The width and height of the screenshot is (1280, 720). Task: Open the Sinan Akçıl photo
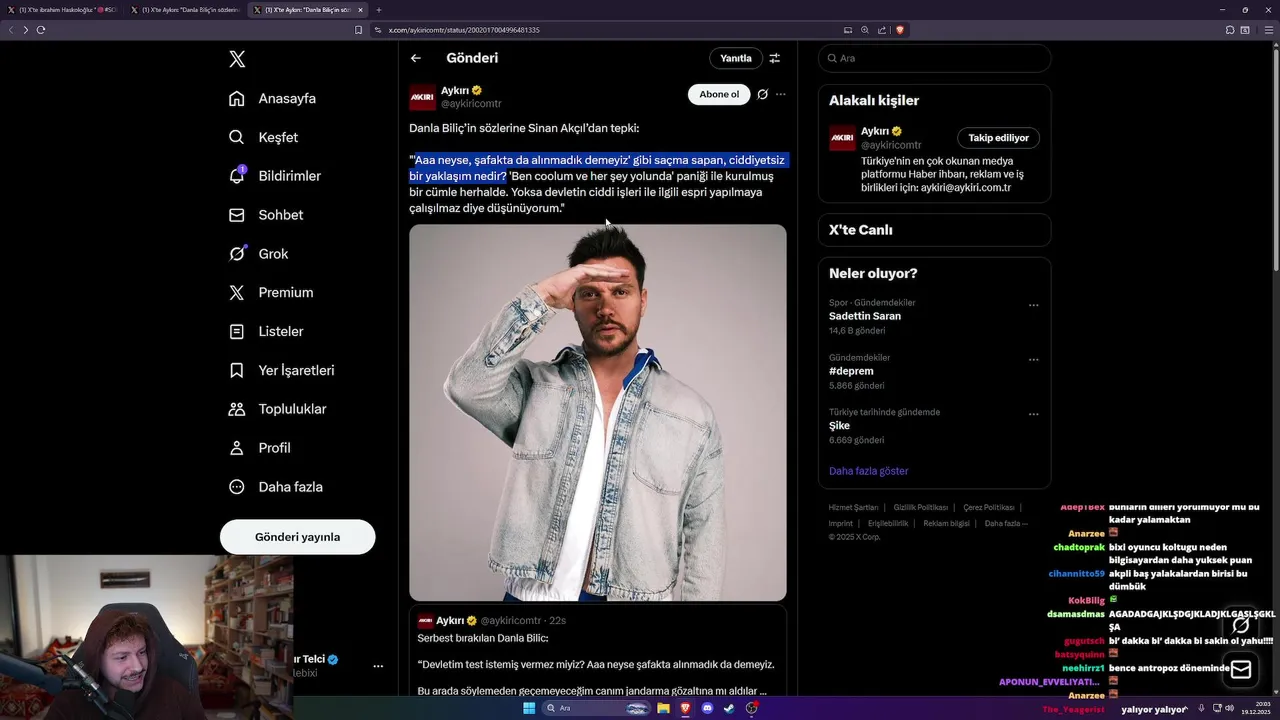(x=598, y=412)
